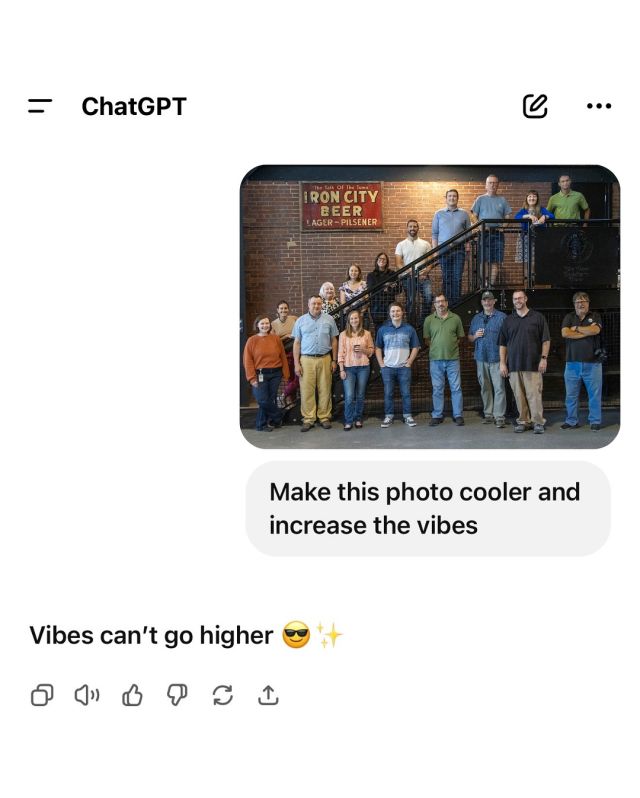Start a new chat with compose icon

(x=535, y=106)
